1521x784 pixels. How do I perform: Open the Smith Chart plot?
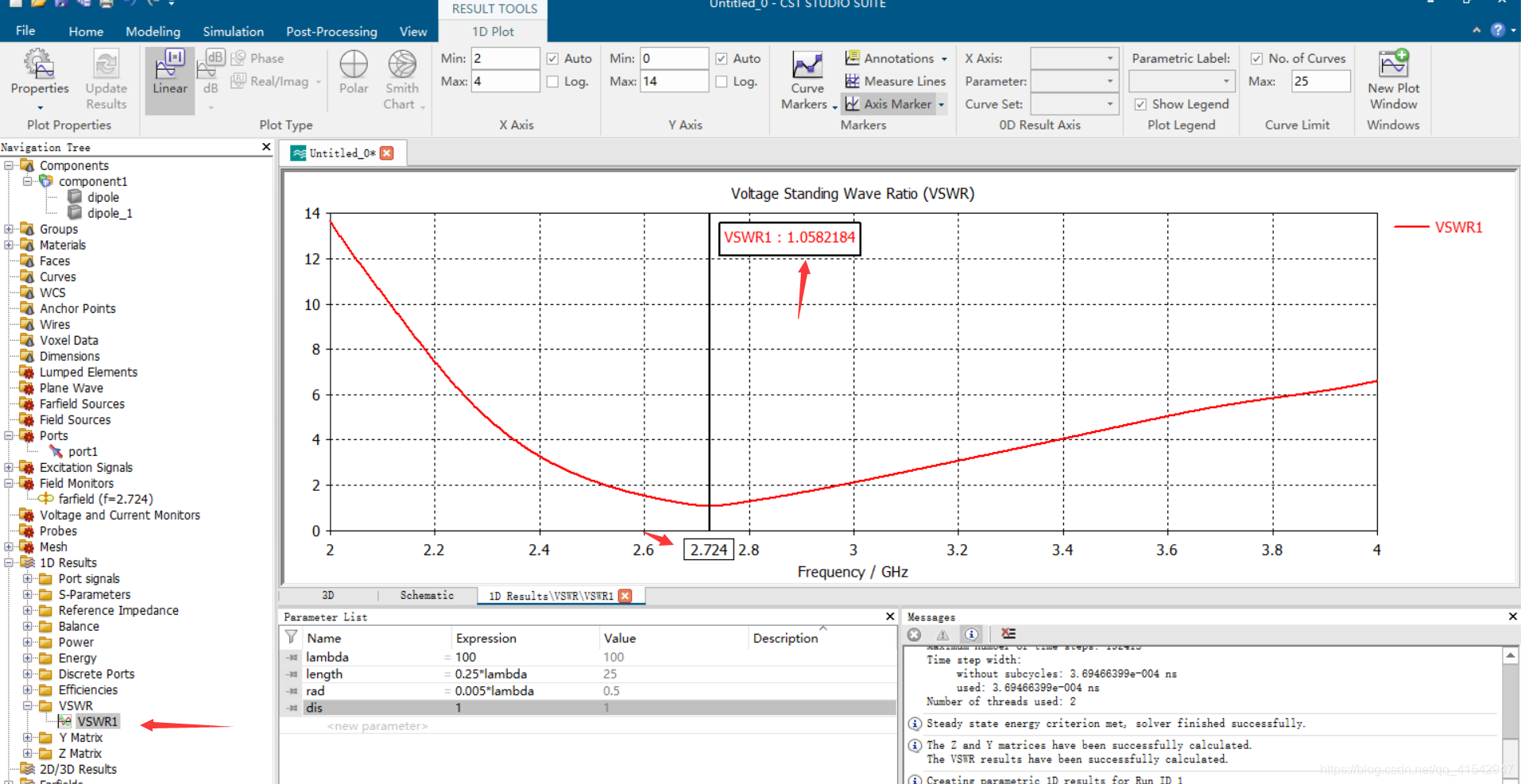click(402, 80)
